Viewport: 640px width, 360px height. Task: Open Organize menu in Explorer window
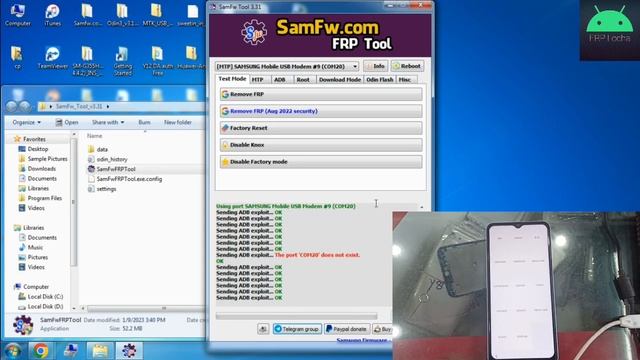(27, 122)
